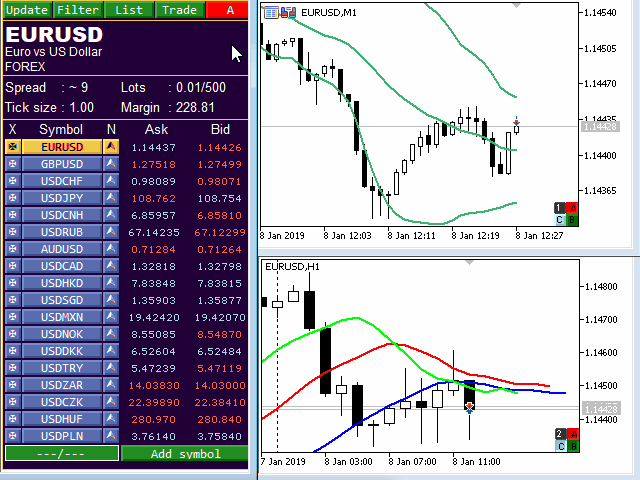
Task: Click the red A box on M1 chart
Action: tap(572, 209)
